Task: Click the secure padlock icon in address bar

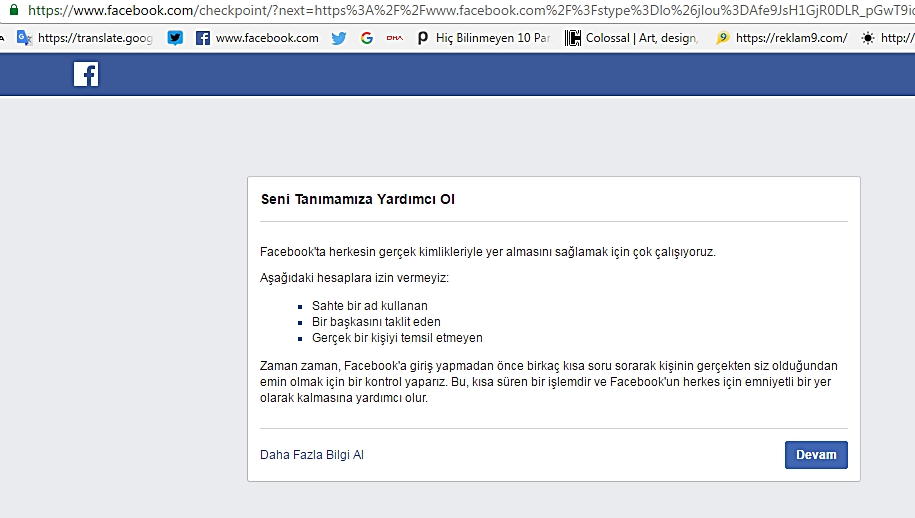Action: 14,9
